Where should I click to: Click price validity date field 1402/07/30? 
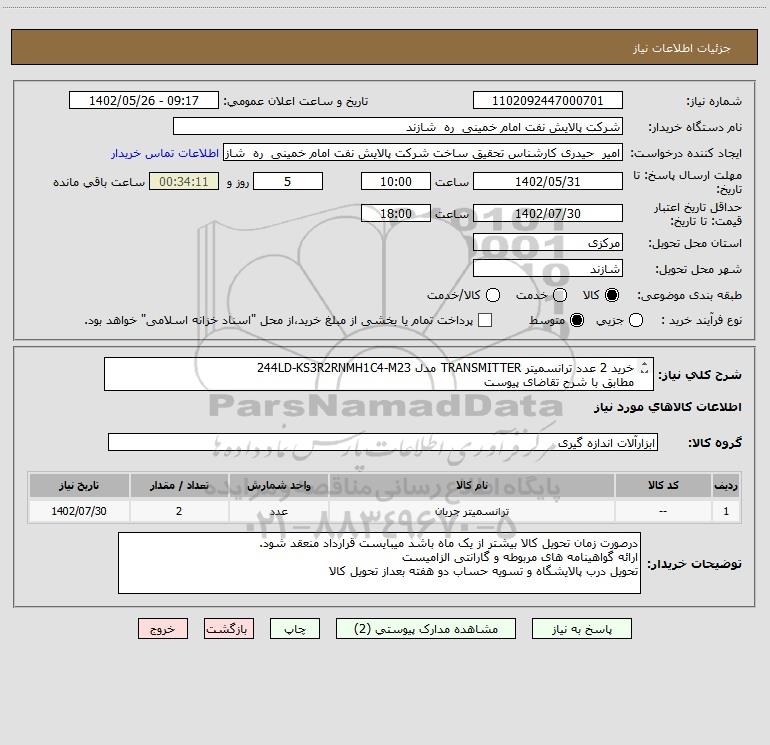click(548, 213)
